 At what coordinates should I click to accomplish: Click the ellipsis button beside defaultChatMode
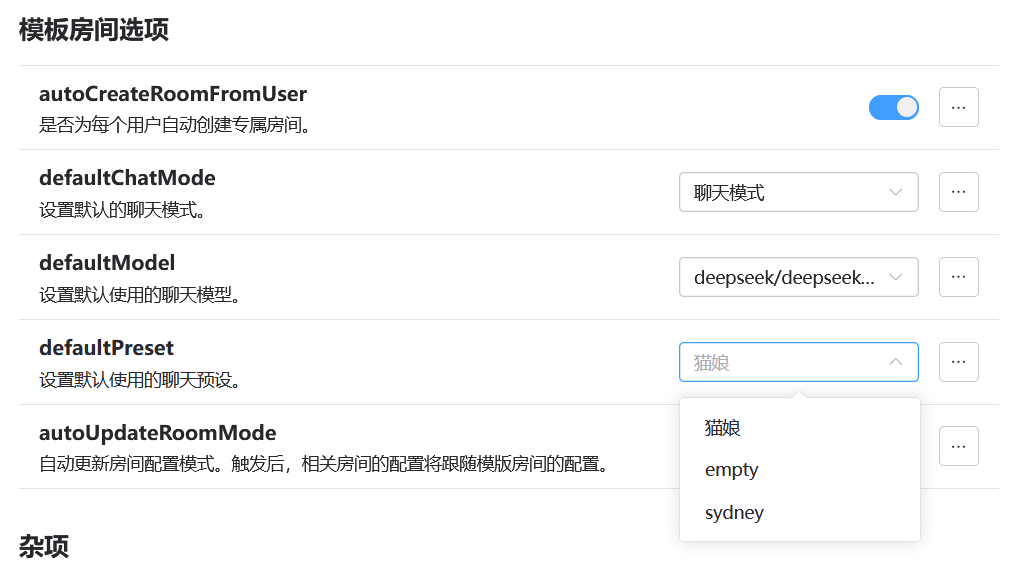958,192
